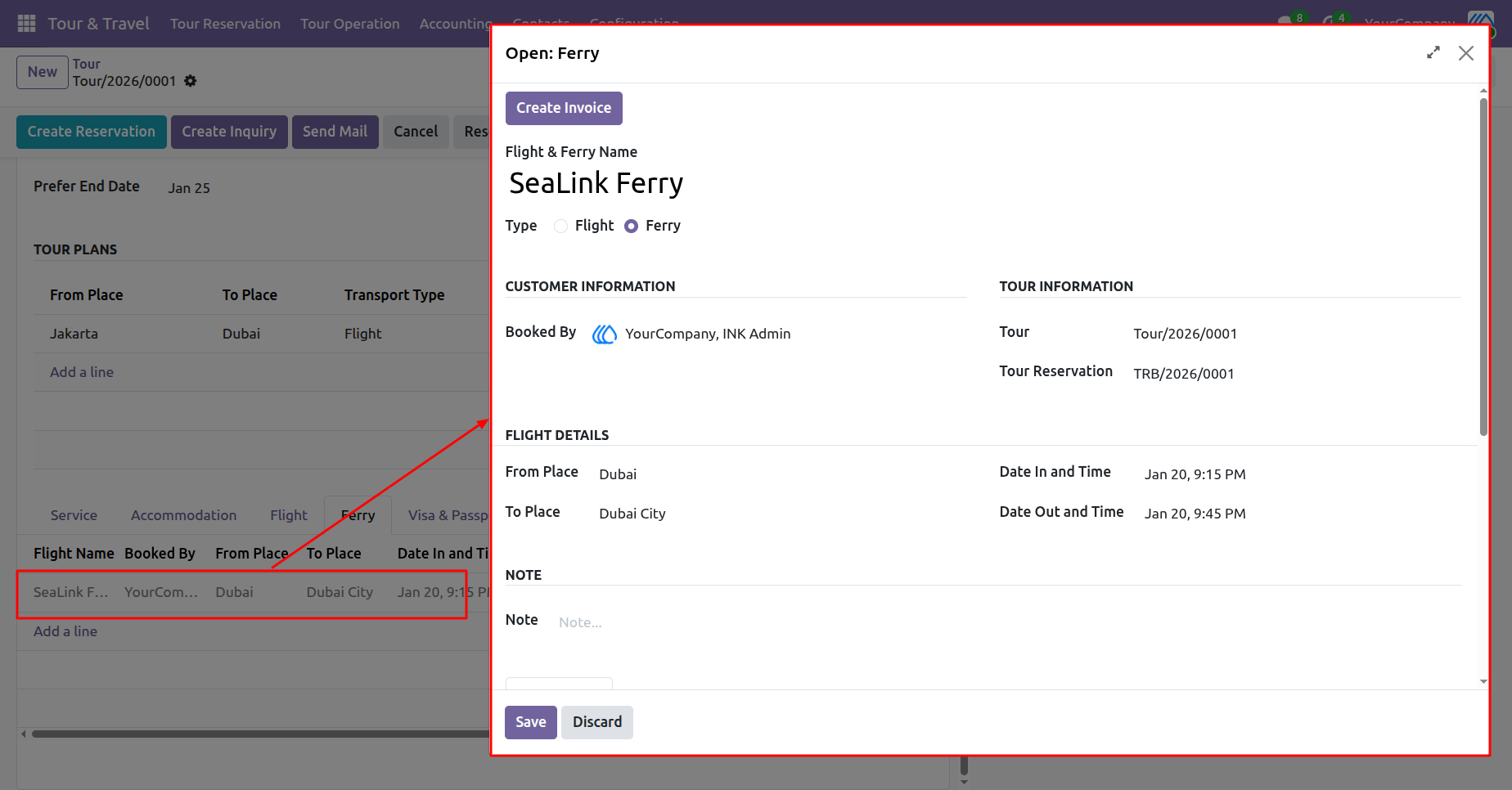This screenshot has height=790, width=1512.
Task: Open the apps grid menu icon
Action: tap(26, 24)
